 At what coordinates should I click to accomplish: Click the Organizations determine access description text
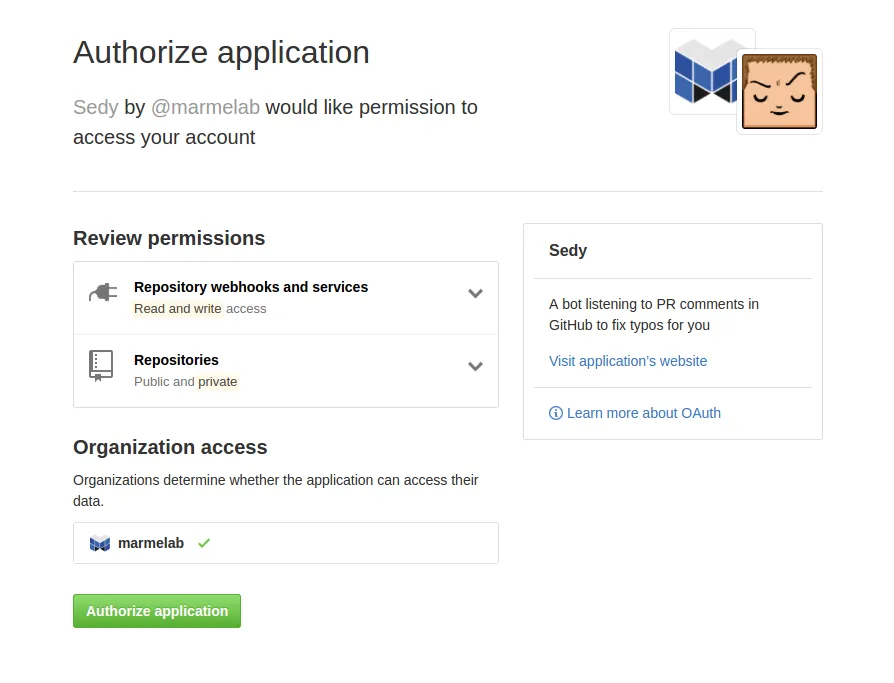(x=275, y=490)
